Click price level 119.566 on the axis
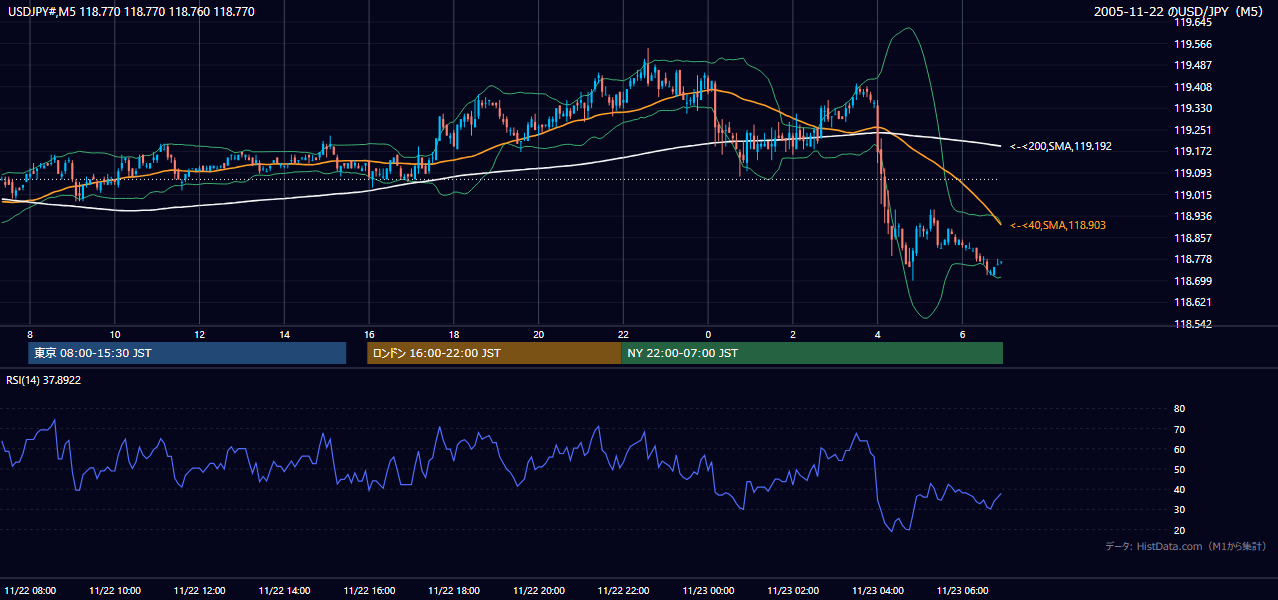This screenshot has width=1278, height=600. 1194,44
